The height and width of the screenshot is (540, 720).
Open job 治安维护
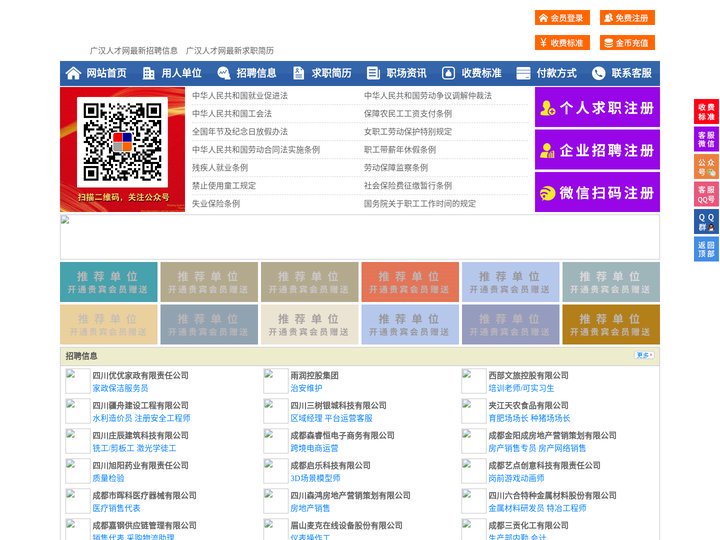pos(306,388)
